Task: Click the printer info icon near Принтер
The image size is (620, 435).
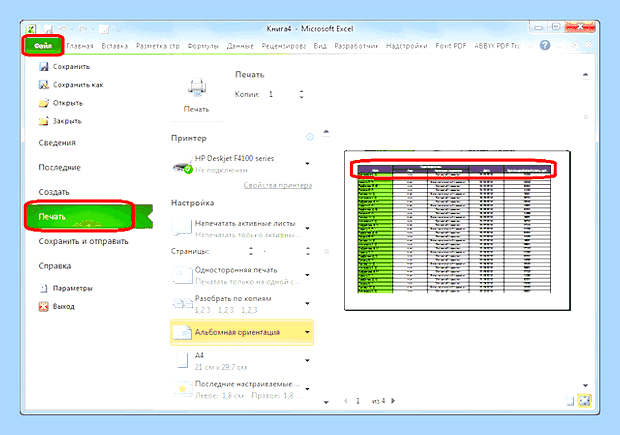Action: [x=310, y=137]
